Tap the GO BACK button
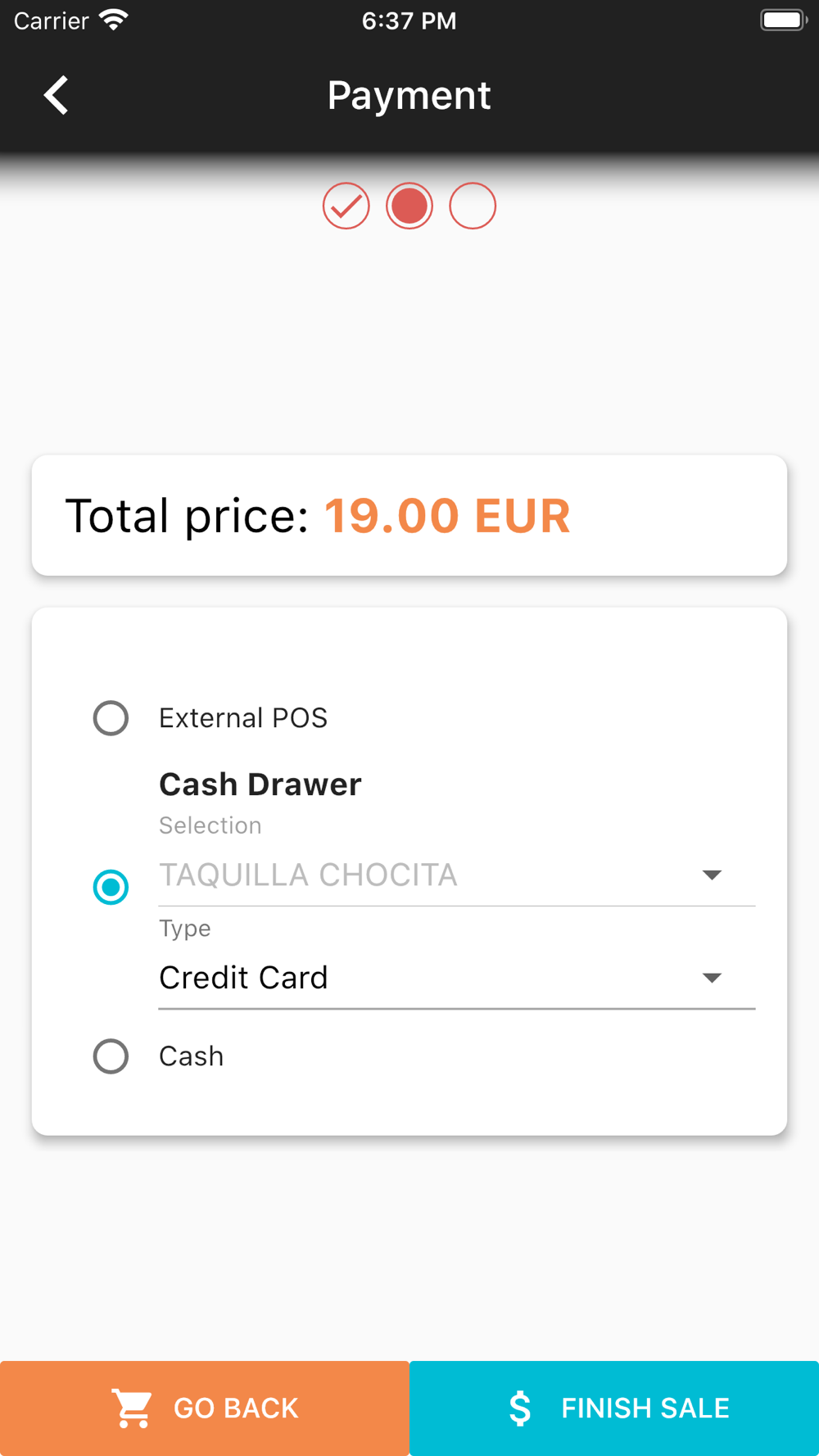This screenshot has width=819, height=1456. [x=205, y=1409]
